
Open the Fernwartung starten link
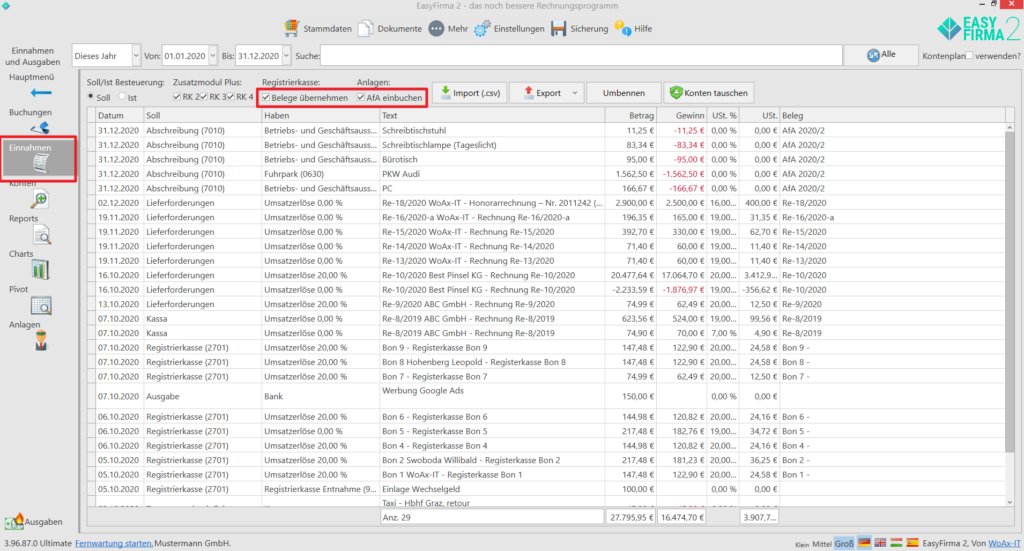tap(114, 543)
